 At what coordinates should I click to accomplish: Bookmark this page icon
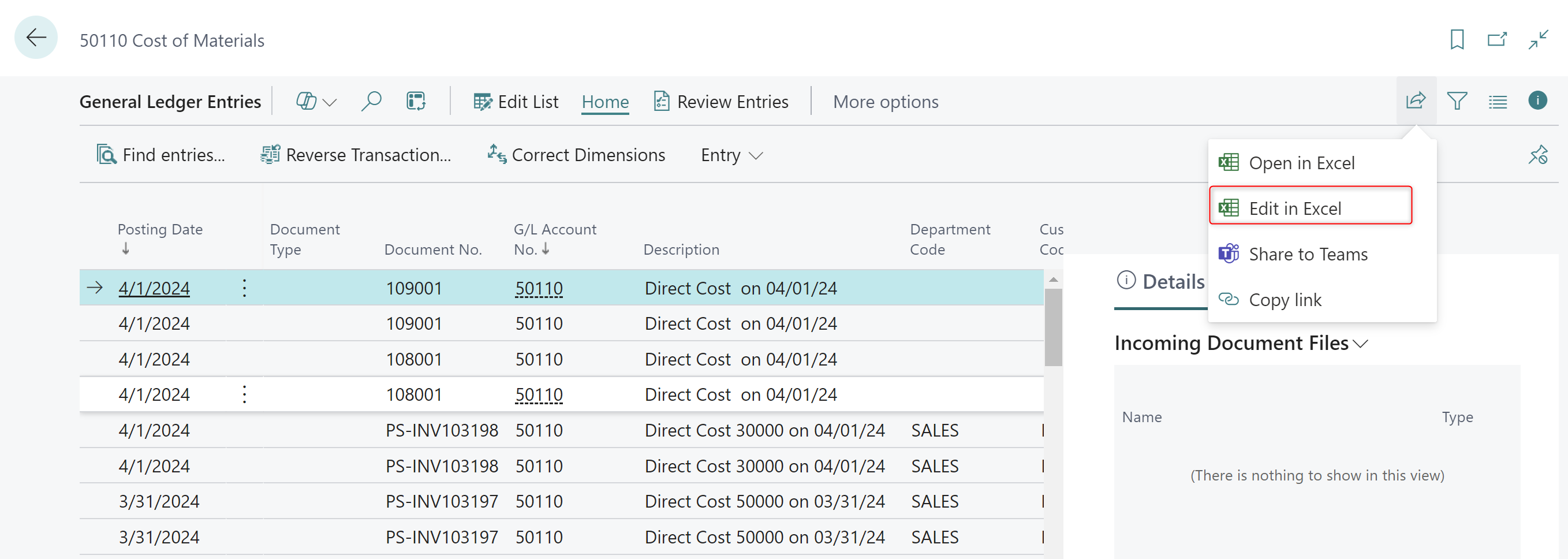pos(1457,40)
